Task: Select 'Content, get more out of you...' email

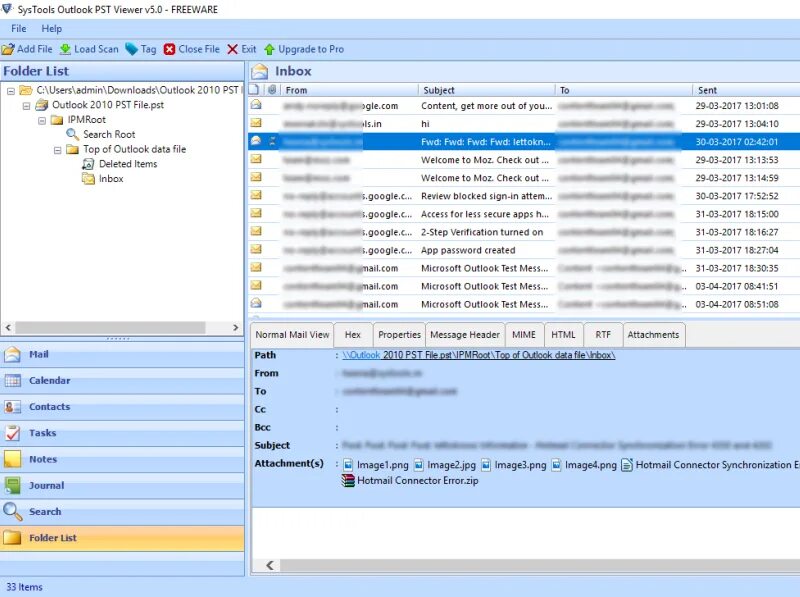Action: click(524, 106)
